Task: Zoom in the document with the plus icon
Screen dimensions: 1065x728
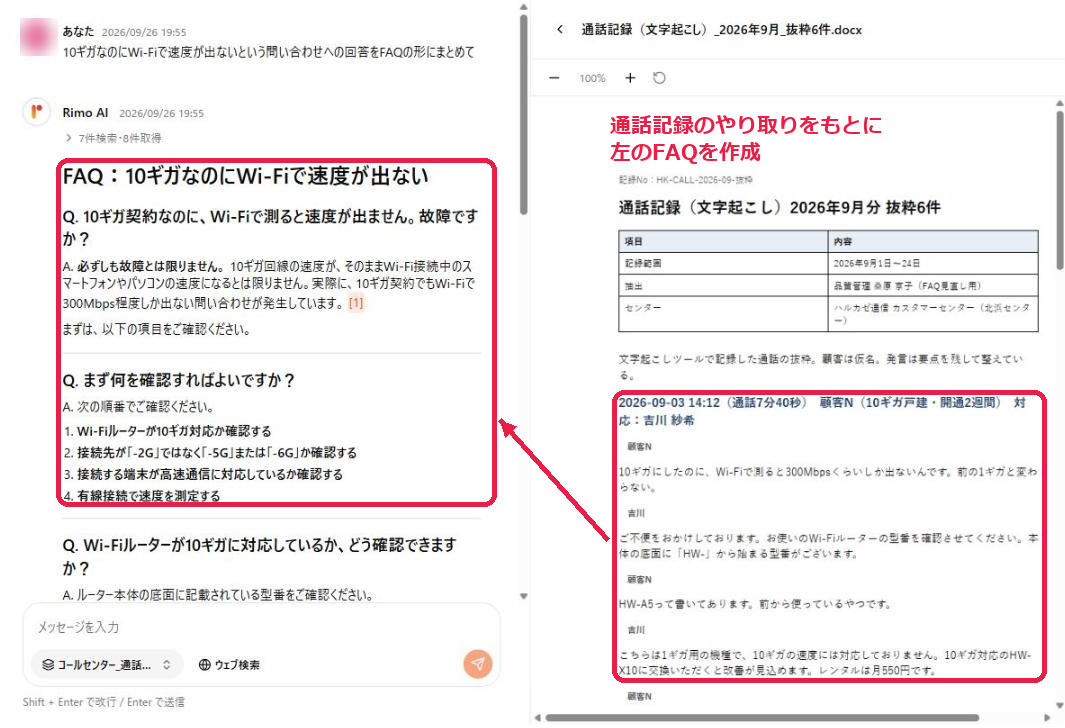Action: (630, 78)
